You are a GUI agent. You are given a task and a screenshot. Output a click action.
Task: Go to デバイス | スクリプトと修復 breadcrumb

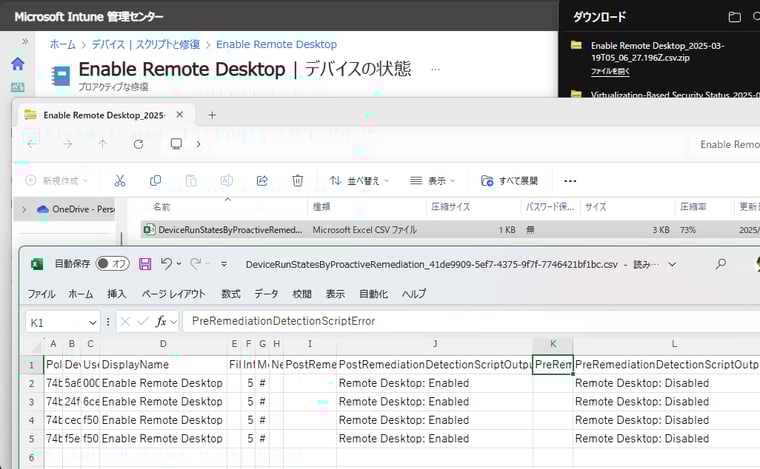145,45
